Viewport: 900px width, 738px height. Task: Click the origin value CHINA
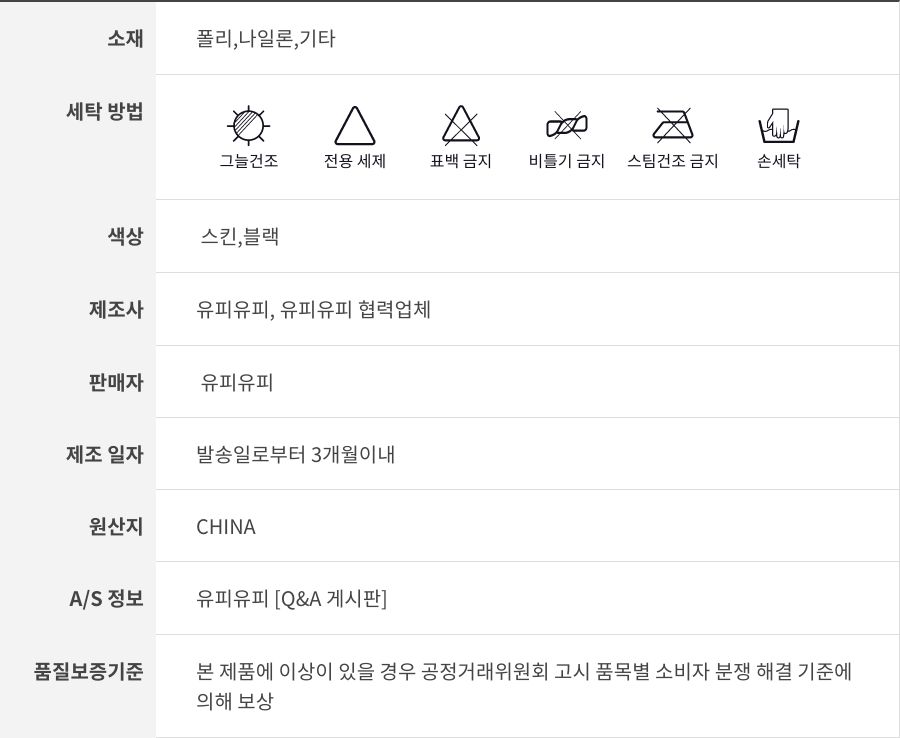[x=226, y=527]
